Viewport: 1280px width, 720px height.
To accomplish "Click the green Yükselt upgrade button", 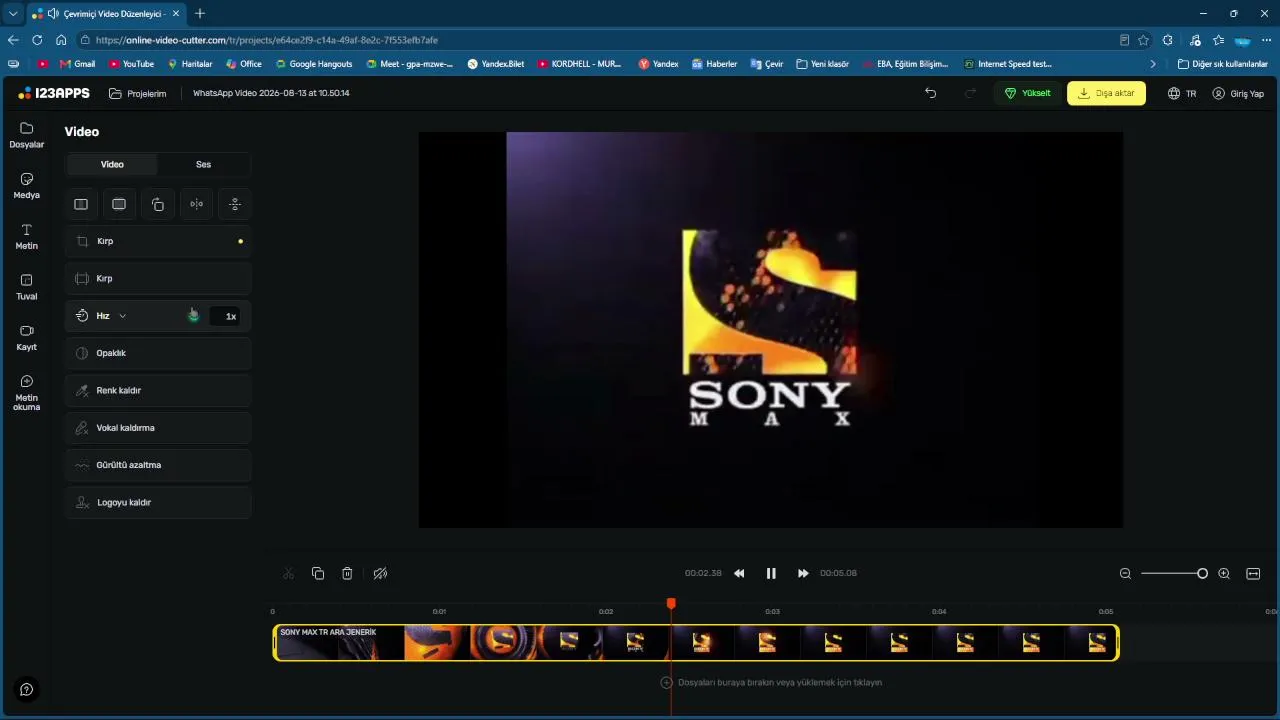I will [x=1027, y=93].
